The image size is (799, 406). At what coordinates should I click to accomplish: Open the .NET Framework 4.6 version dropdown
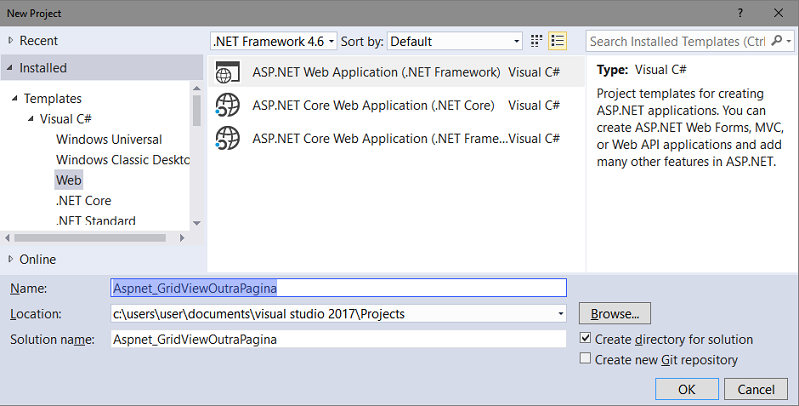(x=274, y=41)
